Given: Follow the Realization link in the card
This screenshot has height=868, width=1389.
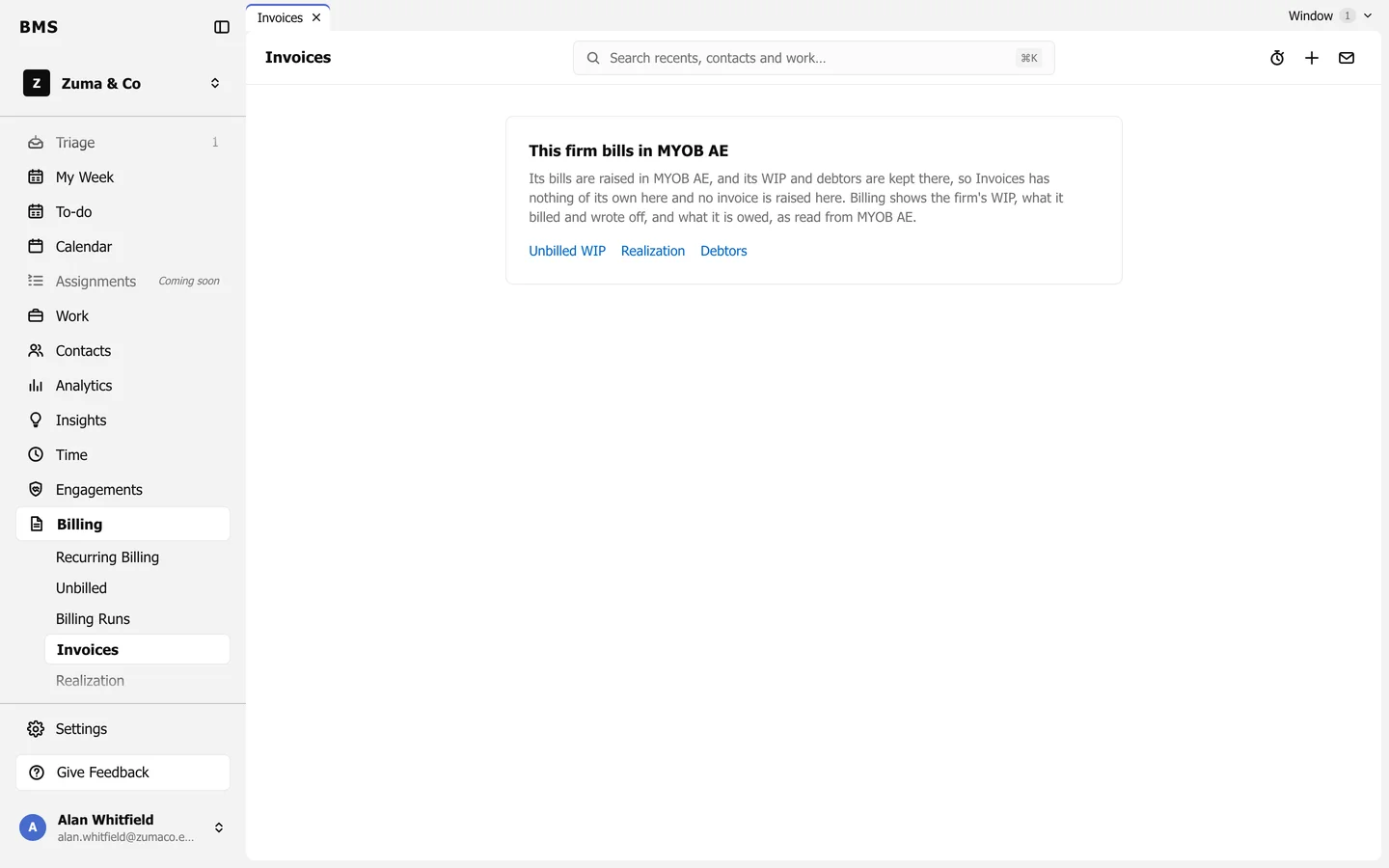Looking at the screenshot, I should (653, 251).
